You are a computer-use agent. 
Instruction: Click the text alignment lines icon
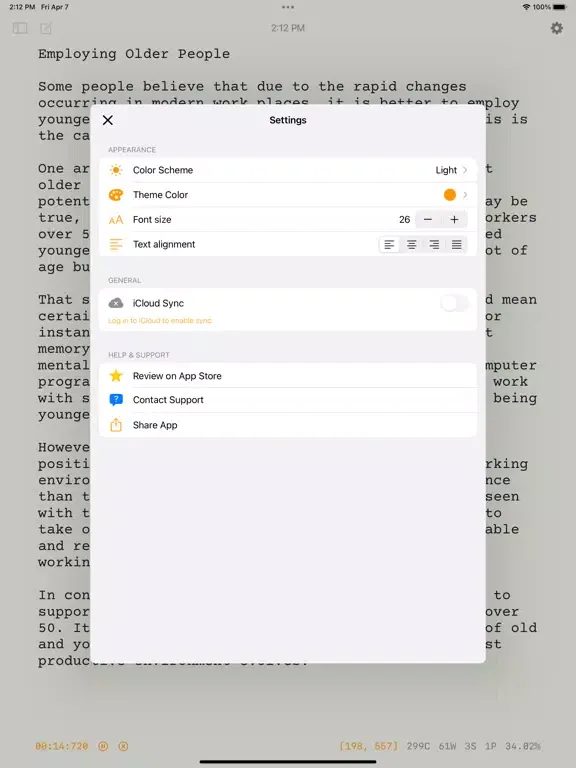pos(116,244)
